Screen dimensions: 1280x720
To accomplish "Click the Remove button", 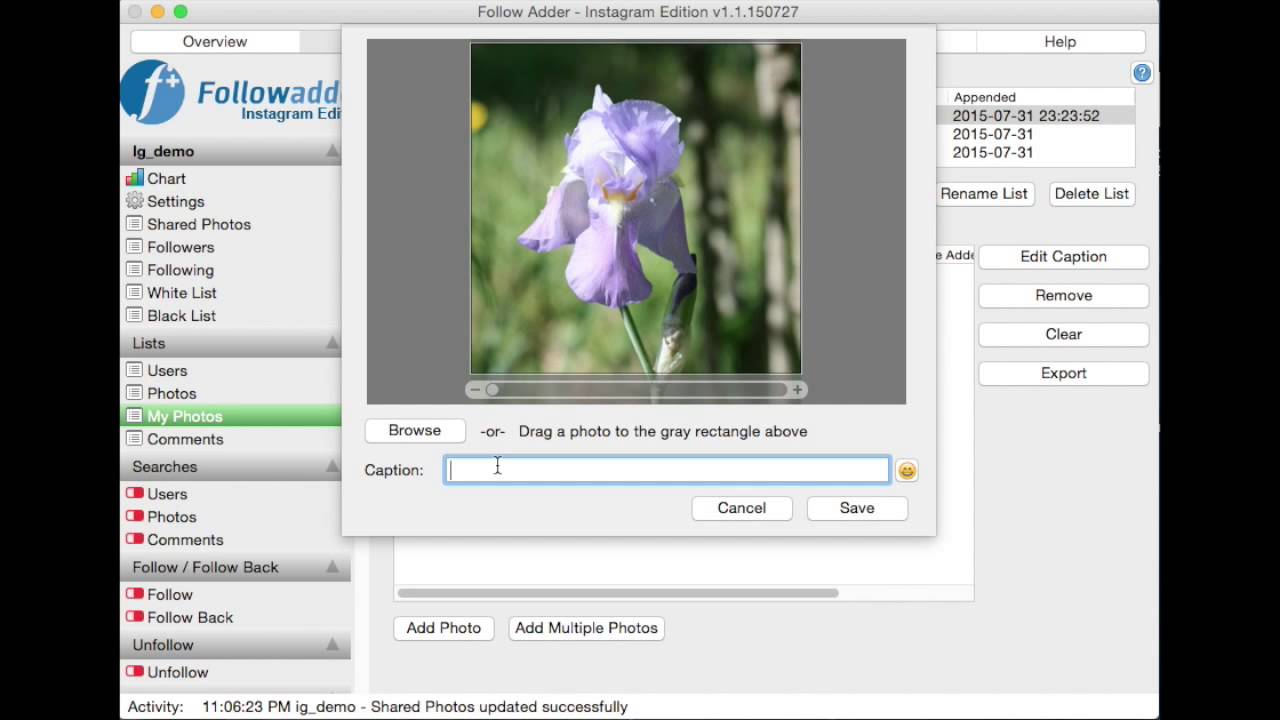I will 1064,296.
